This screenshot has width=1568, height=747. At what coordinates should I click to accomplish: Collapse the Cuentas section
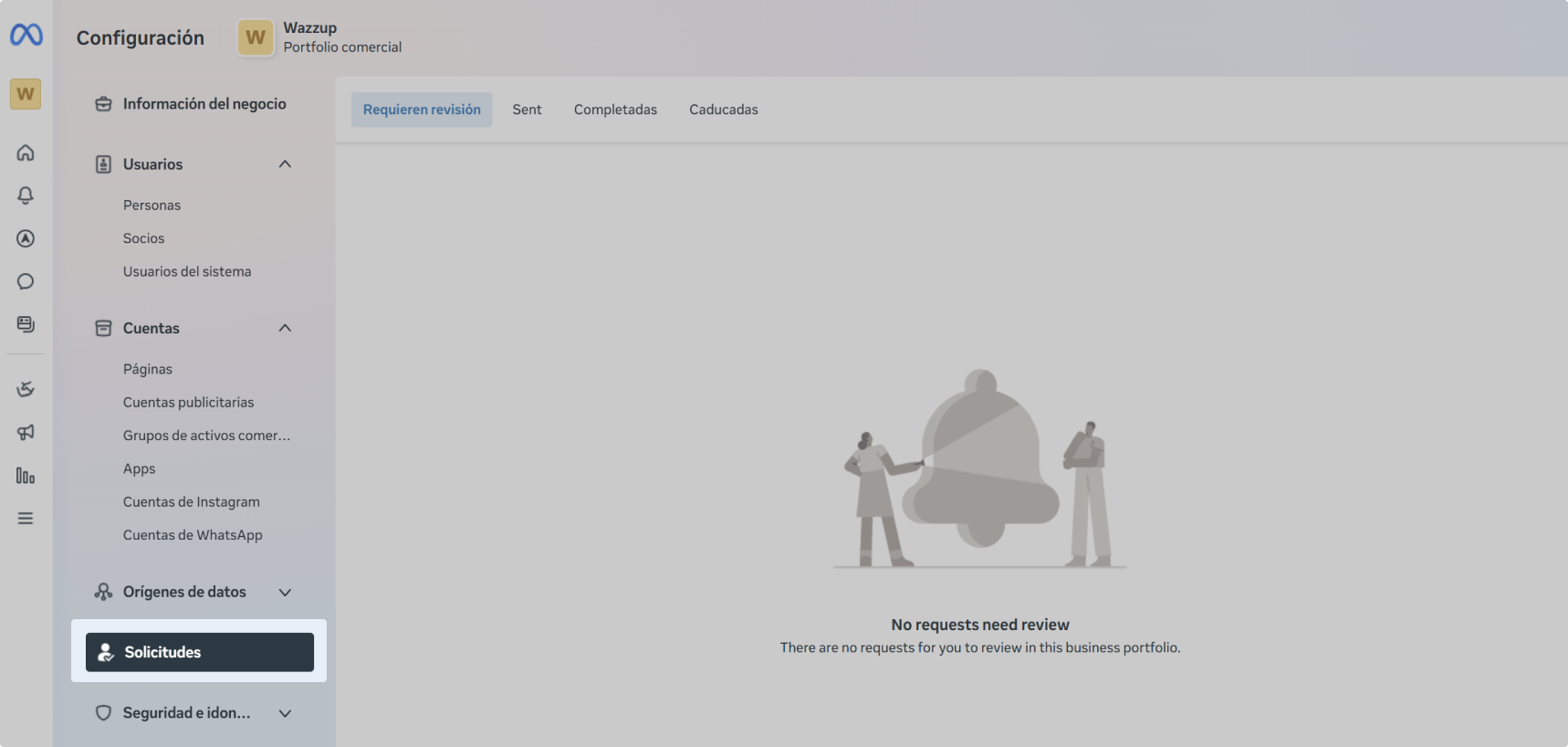tap(285, 328)
